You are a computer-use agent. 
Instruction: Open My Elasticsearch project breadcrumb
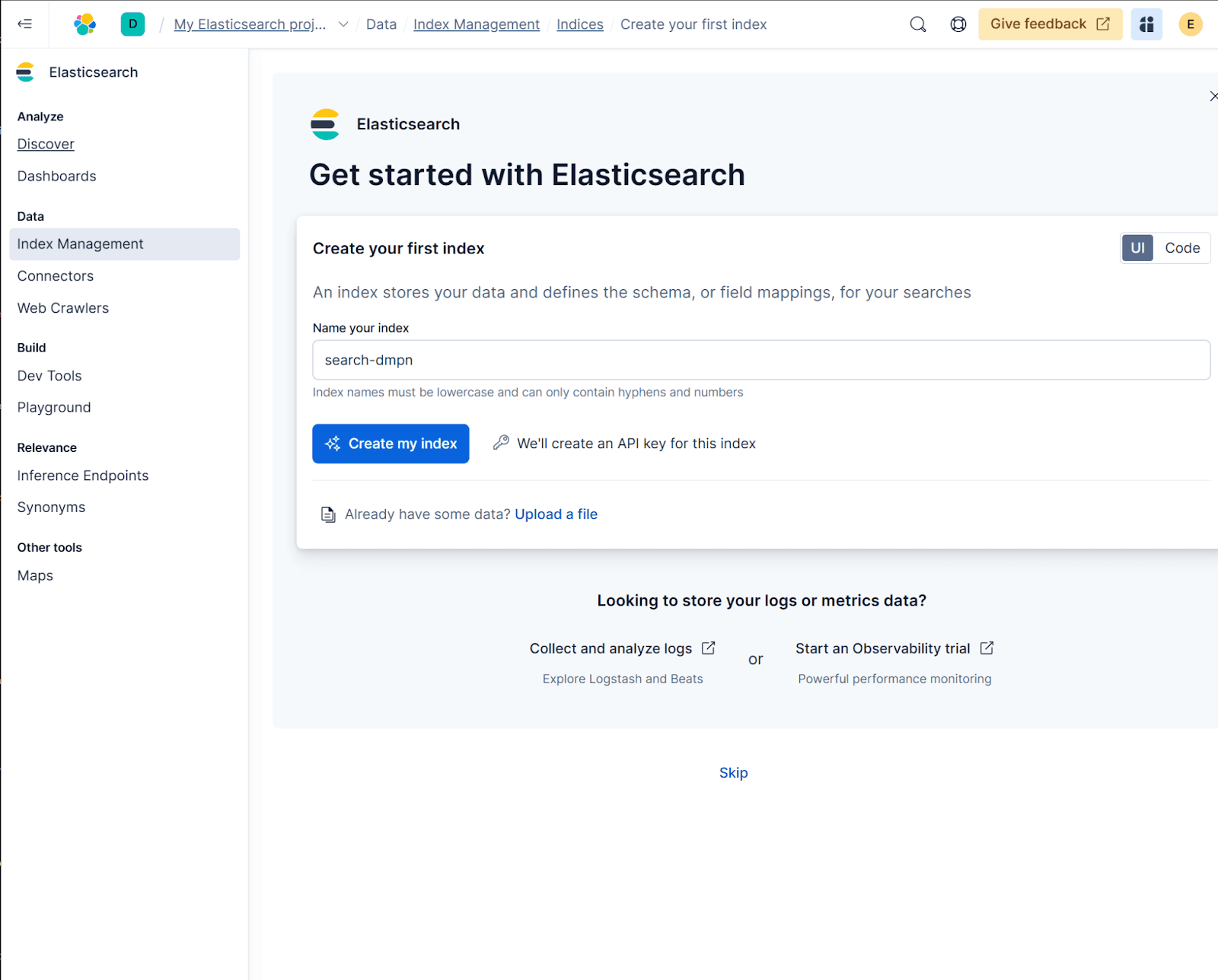click(250, 24)
